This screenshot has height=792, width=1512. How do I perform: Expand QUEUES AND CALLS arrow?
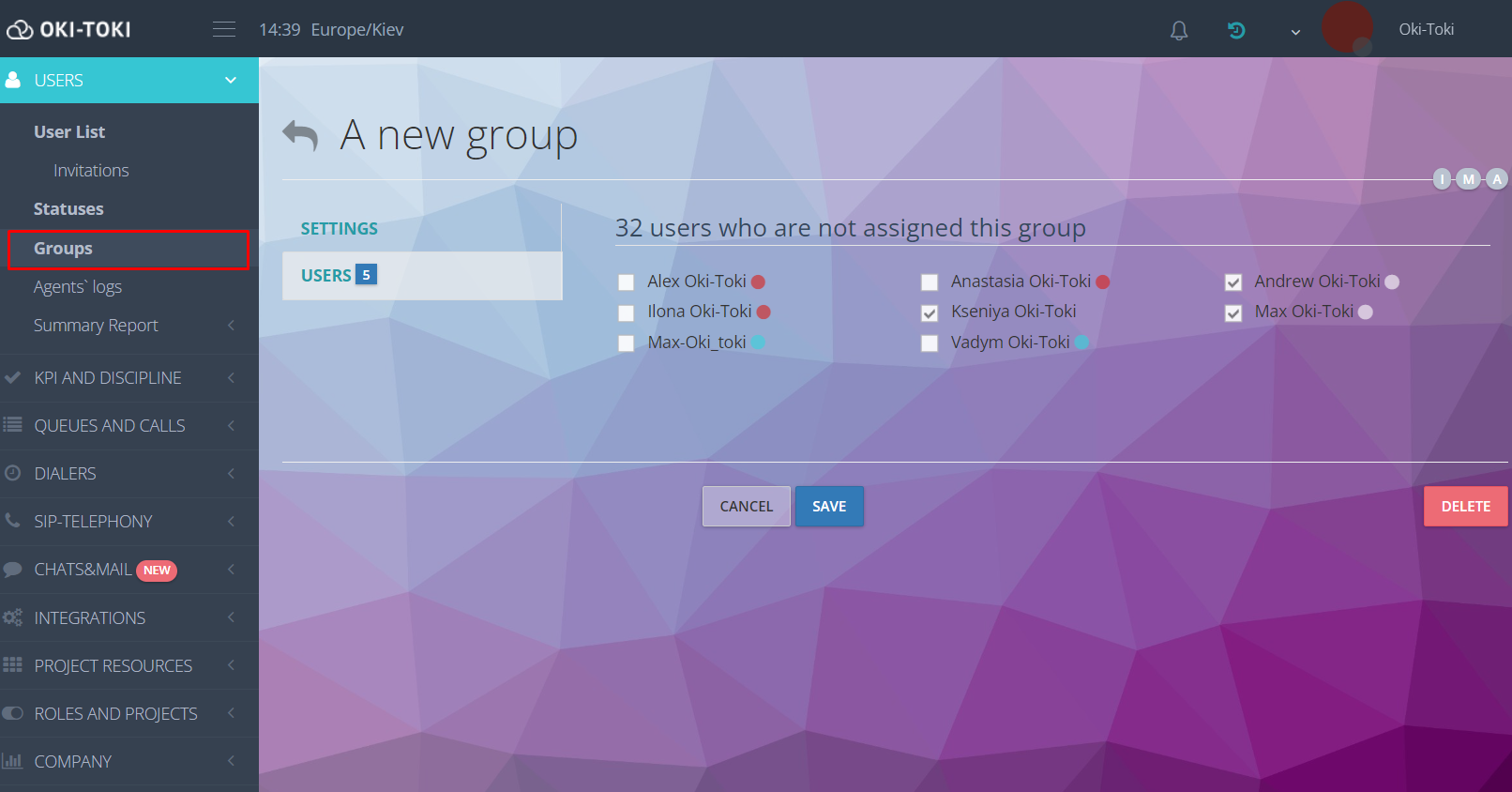[231, 425]
